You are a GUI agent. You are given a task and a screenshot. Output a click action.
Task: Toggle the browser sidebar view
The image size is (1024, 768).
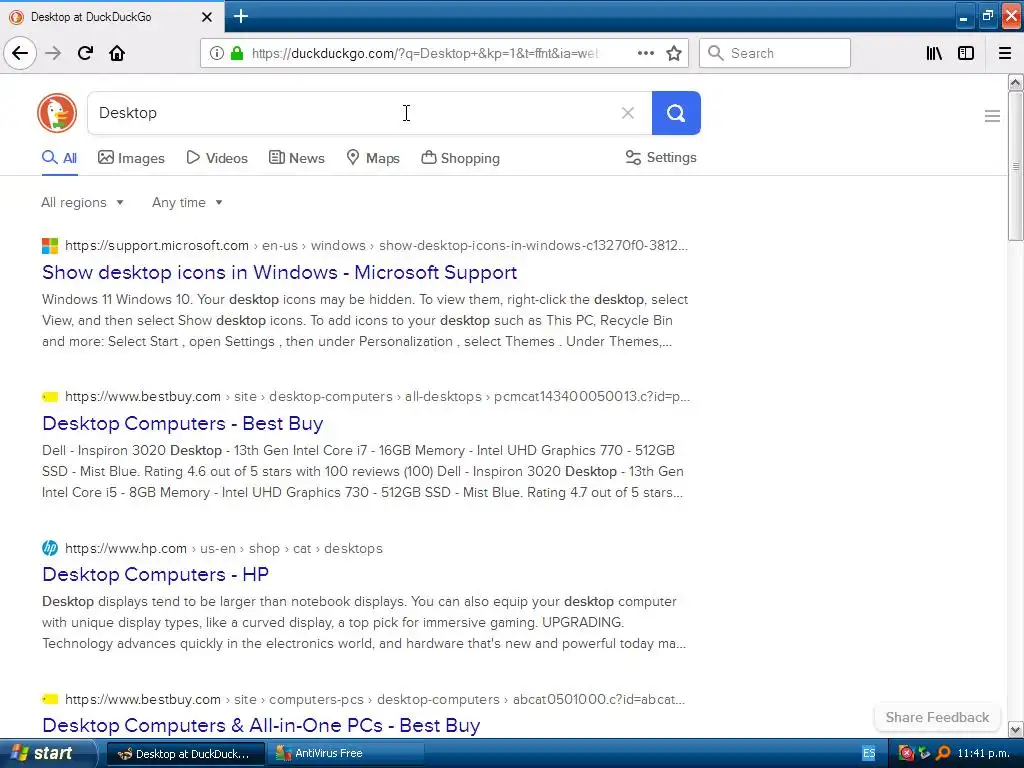pos(966,53)
